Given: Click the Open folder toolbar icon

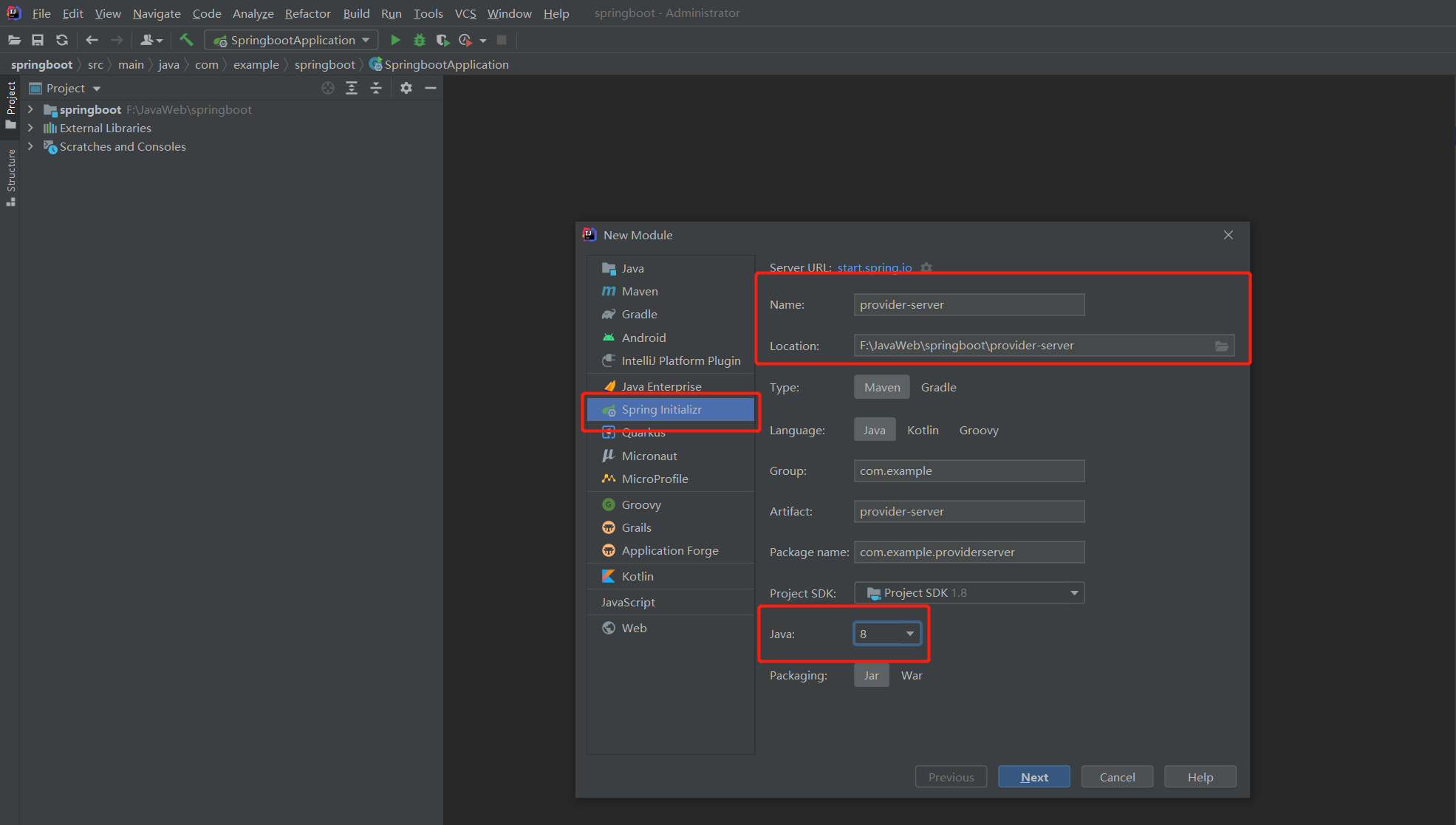Looking at the screenshot, I should [14, 40].
